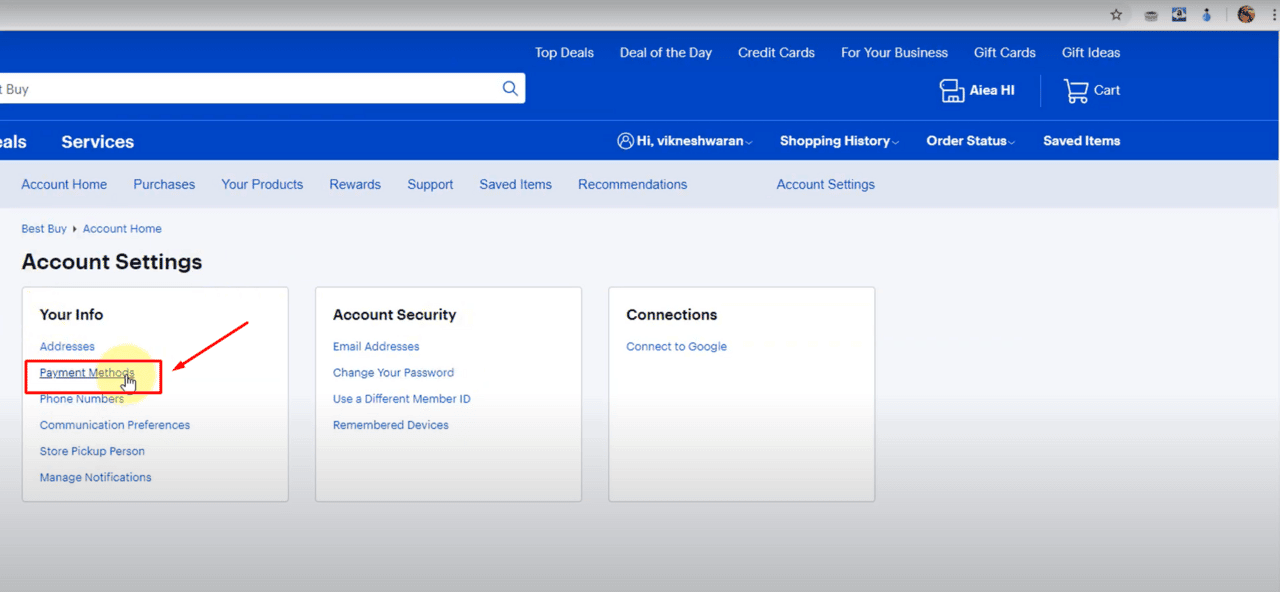Click Connect to Google link
The width and height of the screenshot is (1280, 592).
coord(676,347)
